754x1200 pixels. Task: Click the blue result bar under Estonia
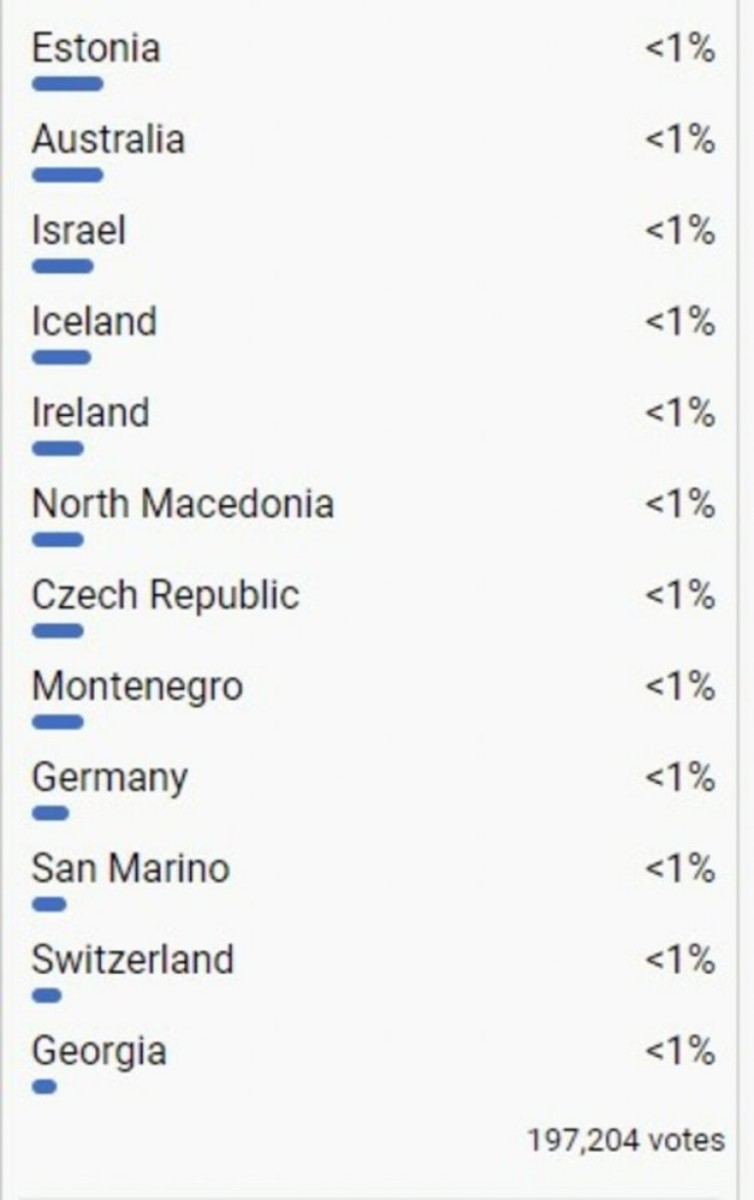[x=67, y=84]
